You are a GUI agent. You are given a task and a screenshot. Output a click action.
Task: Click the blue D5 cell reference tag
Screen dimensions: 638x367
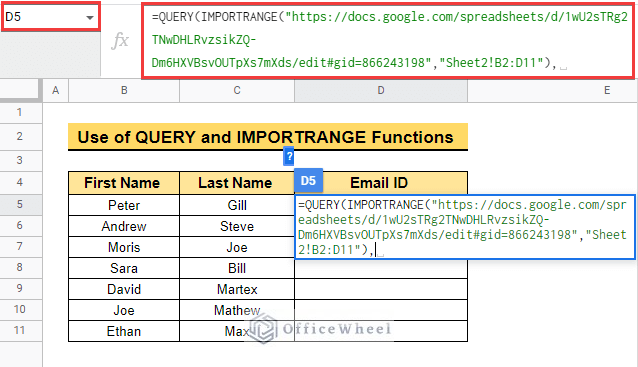(x=308, y=180)
